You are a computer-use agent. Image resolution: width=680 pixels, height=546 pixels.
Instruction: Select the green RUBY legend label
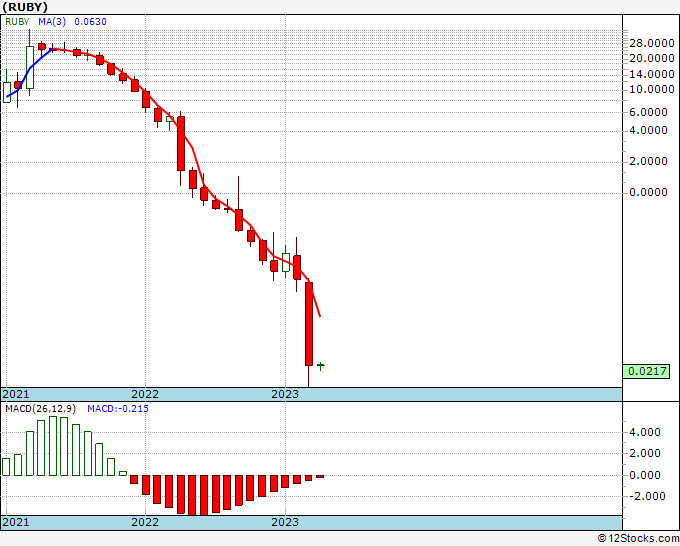click(17, 22)
